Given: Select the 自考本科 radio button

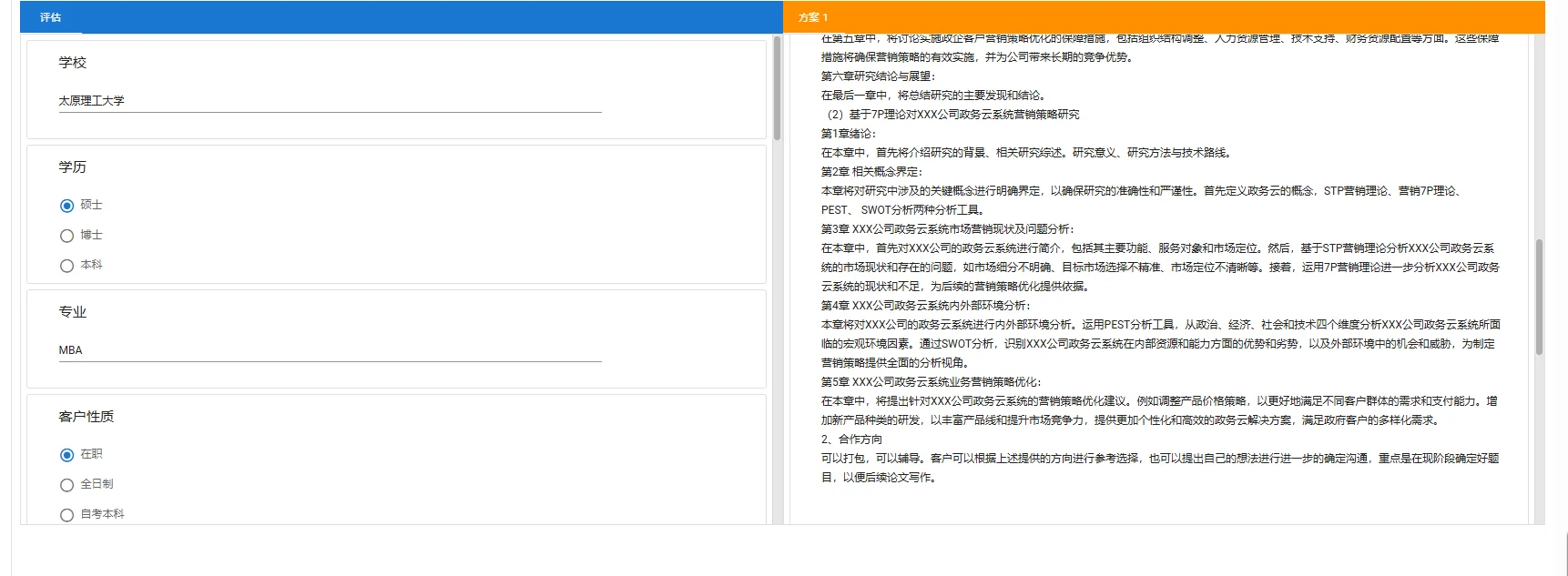Looking at the screenshot, I should [66, 515].
